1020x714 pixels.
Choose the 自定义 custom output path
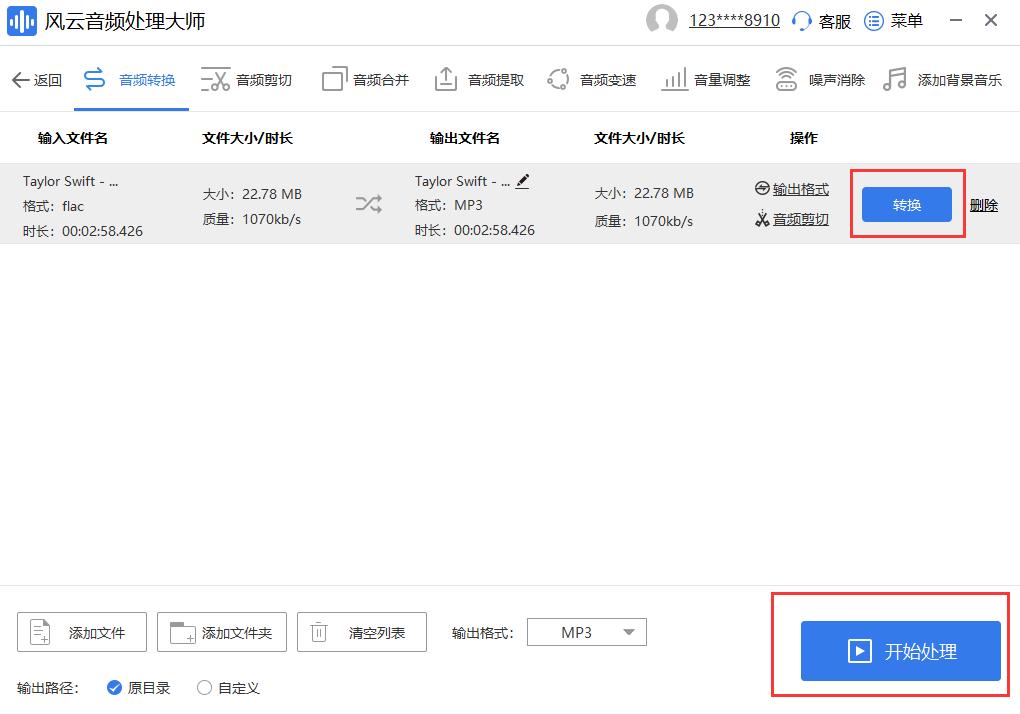(229, 688)
